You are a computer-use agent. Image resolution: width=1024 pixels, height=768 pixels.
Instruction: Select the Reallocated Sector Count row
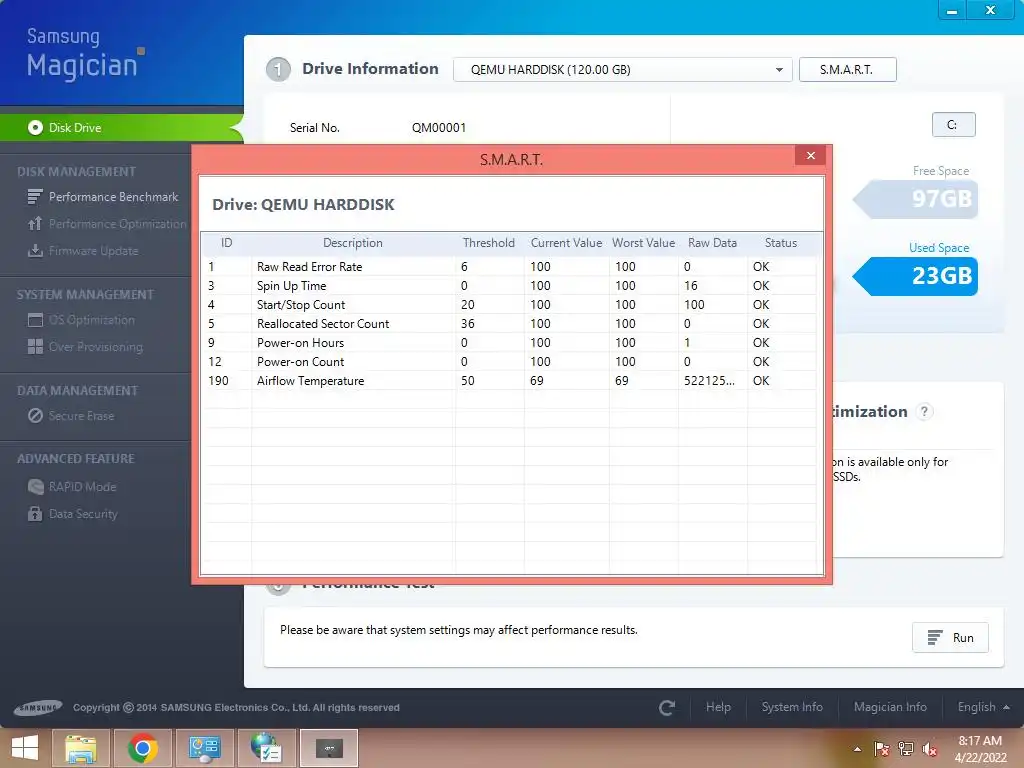[x=509, y=323]
